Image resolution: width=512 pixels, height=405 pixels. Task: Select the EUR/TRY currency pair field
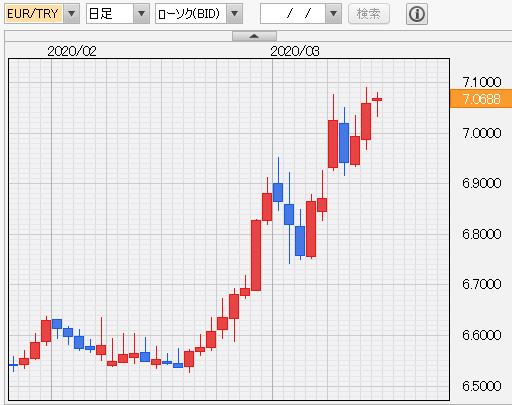pyautogui.click(x=34, y=14)
